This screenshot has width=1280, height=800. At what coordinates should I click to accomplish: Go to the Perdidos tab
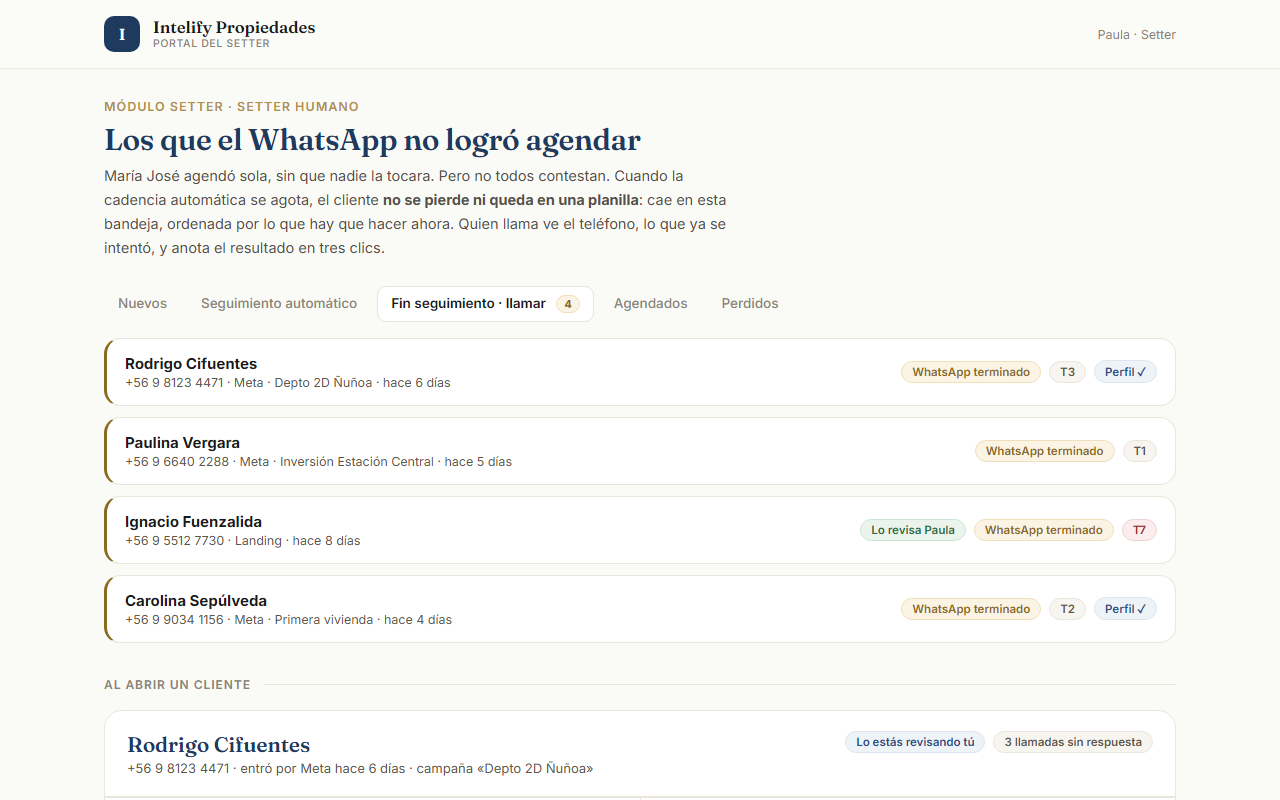point(750,303)
